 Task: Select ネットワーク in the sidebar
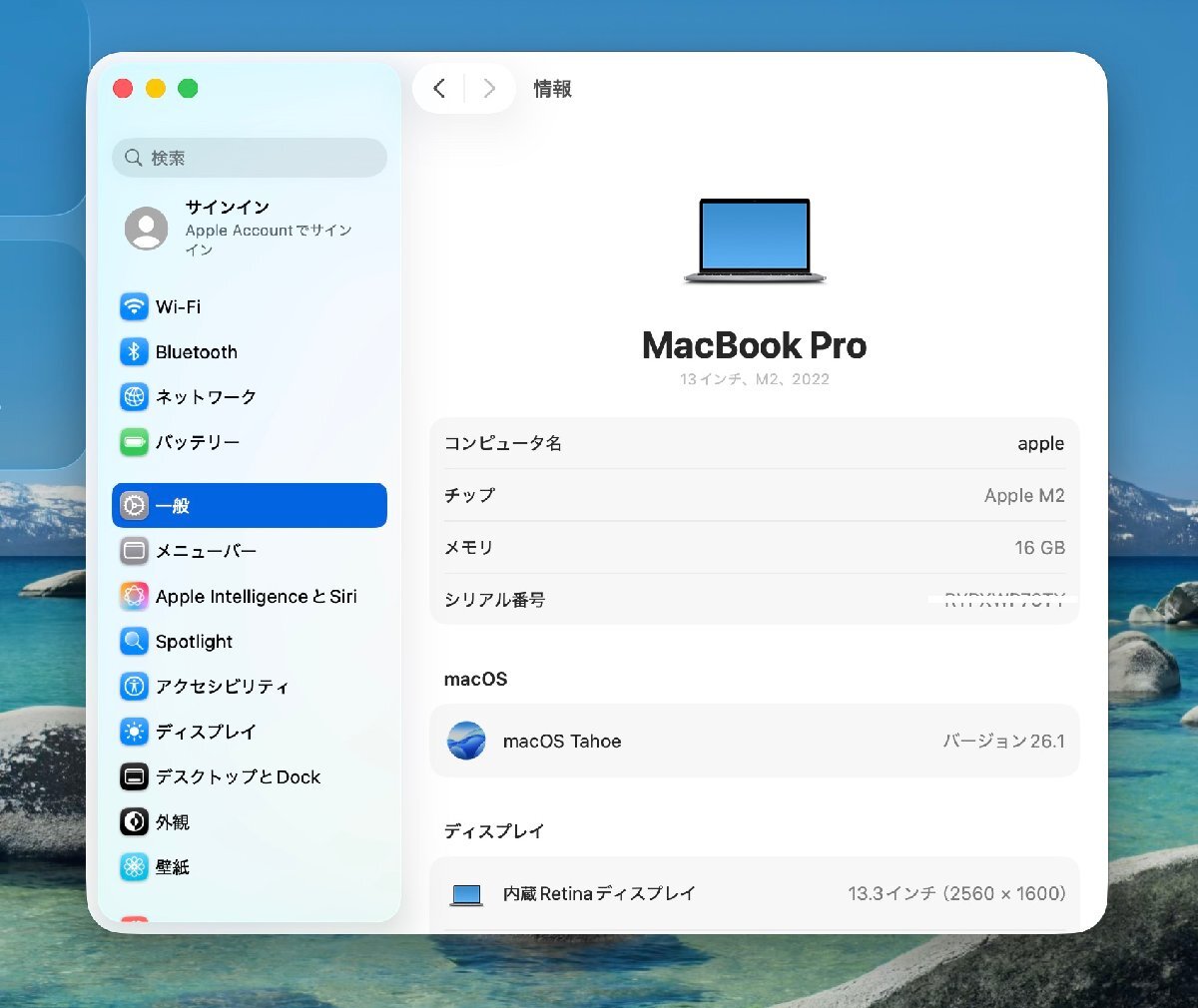coord(250,396)
